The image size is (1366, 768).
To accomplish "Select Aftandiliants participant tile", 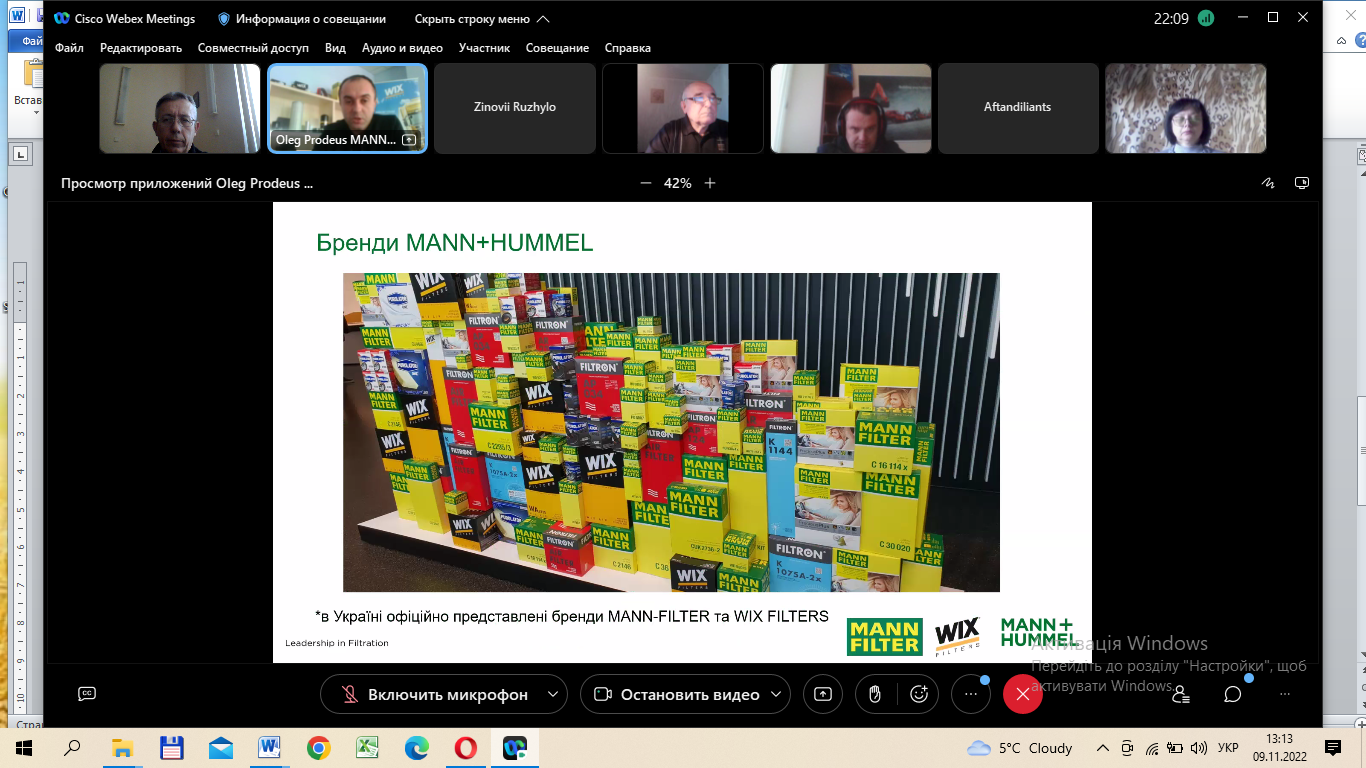I will [x=1018, y=108].
